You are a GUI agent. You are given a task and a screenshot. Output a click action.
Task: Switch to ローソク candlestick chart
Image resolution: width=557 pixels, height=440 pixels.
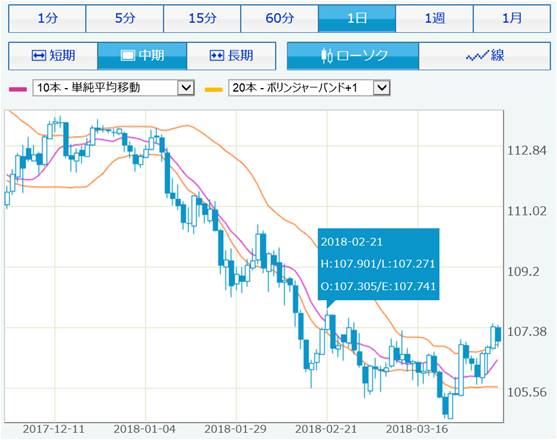(x=353, y=56)
